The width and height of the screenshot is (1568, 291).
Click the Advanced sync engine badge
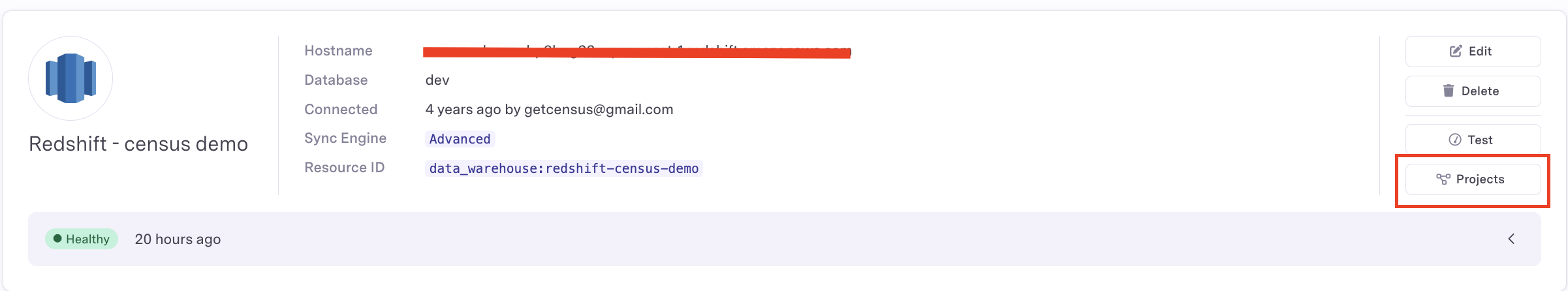(460, 139)
